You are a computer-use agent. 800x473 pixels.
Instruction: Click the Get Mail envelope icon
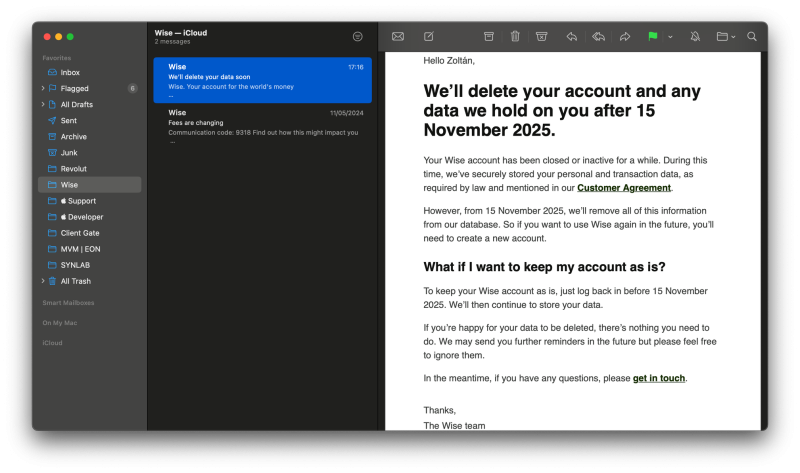point(398,36)
